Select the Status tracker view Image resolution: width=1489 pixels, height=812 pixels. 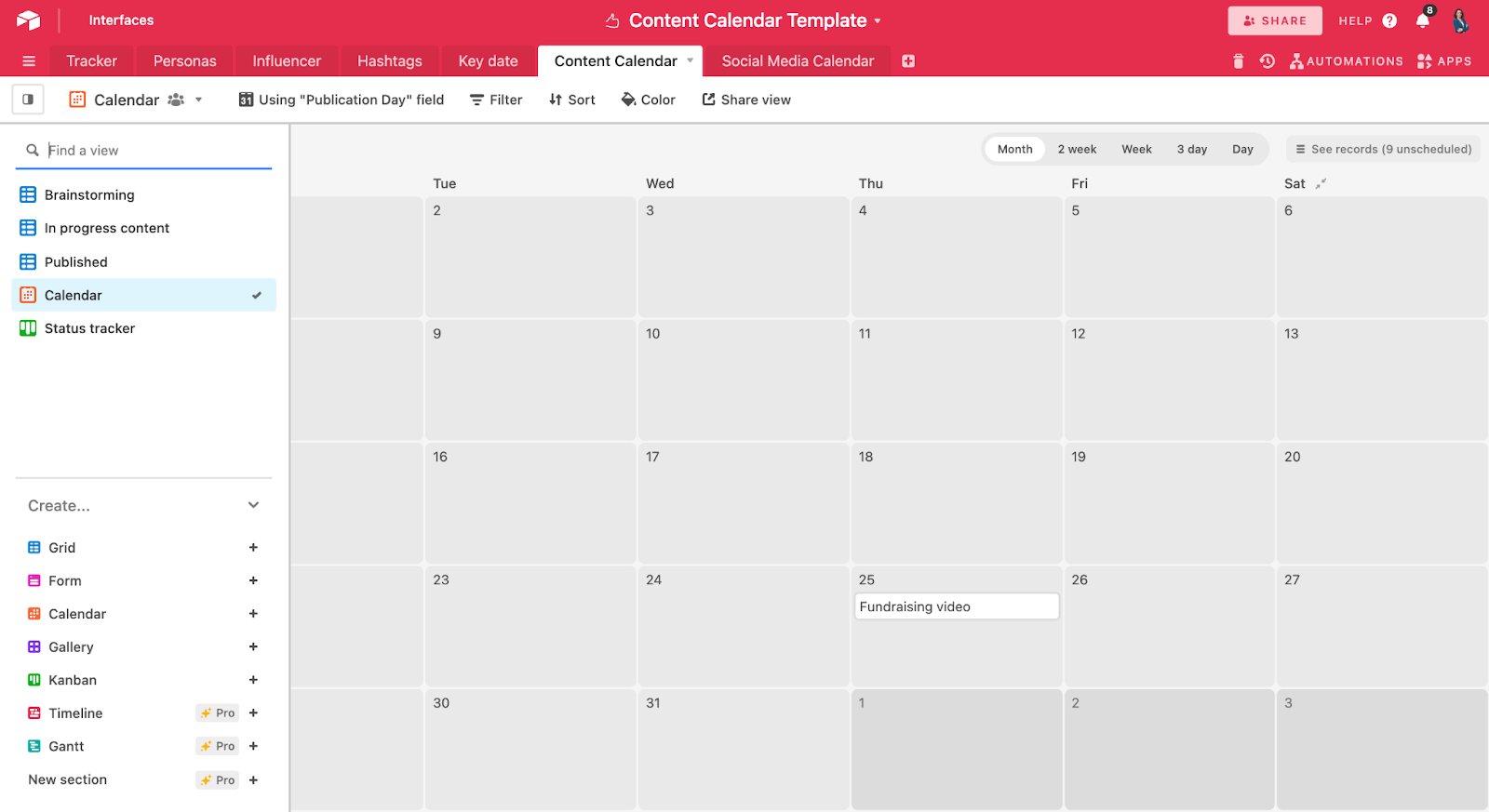click(144, 328)
